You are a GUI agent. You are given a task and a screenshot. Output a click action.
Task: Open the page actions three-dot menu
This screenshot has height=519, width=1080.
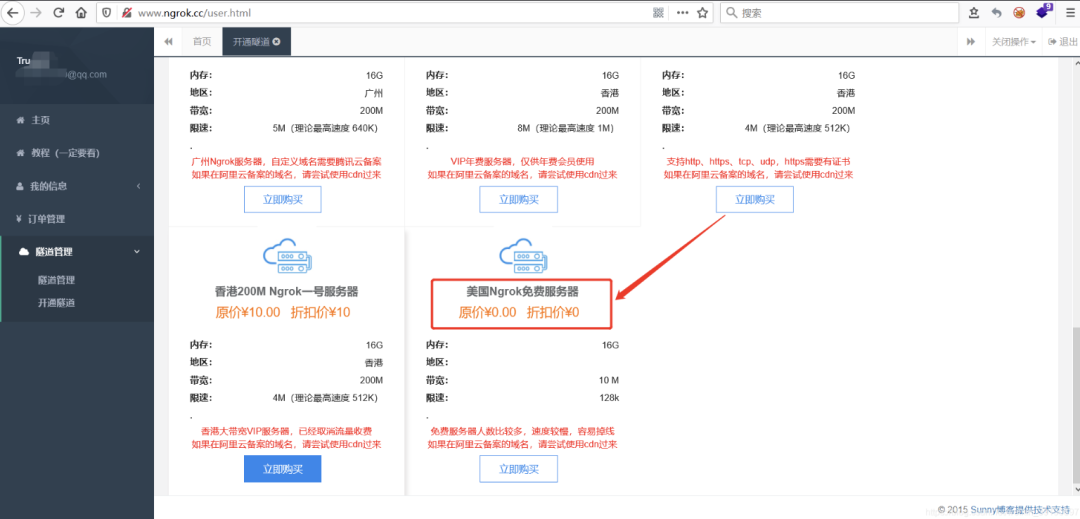[x=682, y=12]
